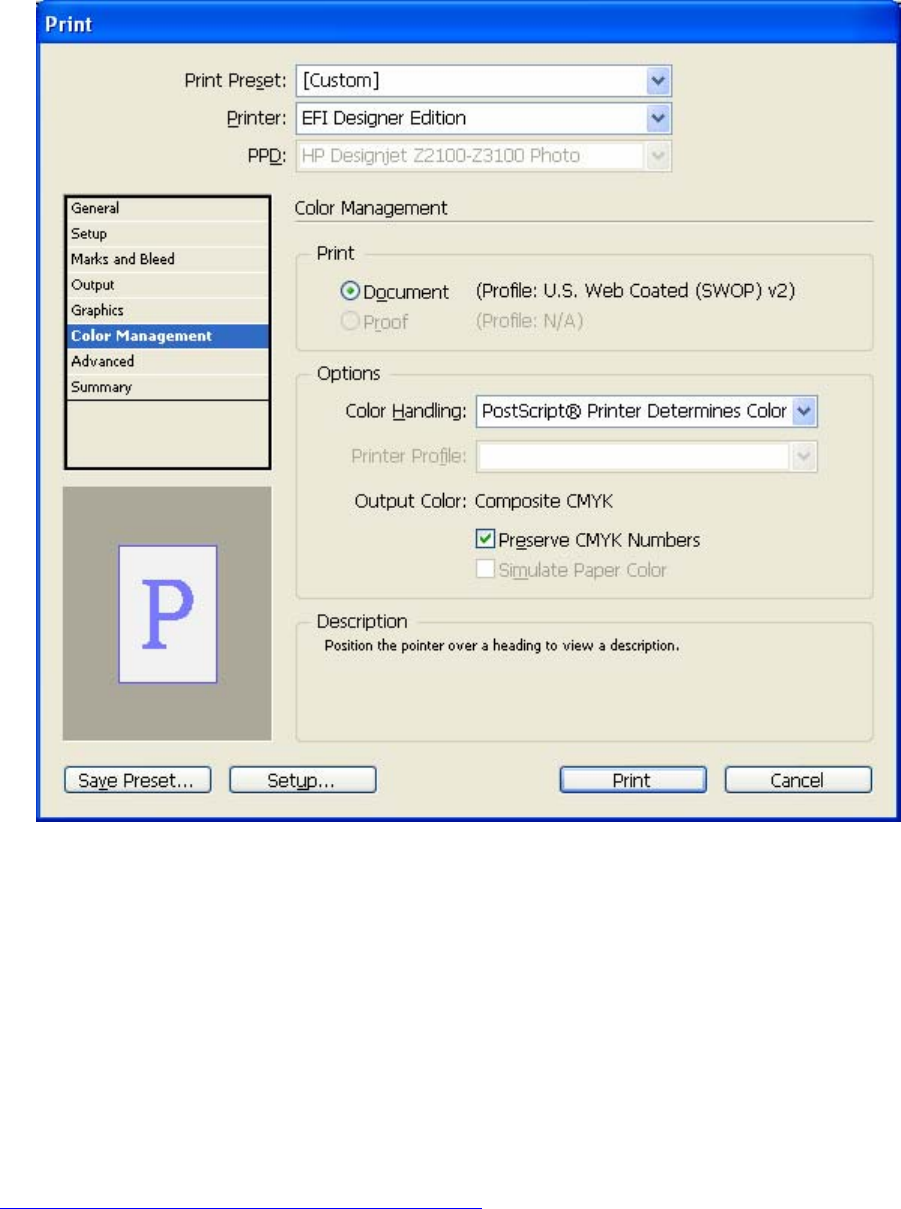This screenshot has height=1209, width=901.
Task: Open the Advanced panel
Action: click(168, 362)
